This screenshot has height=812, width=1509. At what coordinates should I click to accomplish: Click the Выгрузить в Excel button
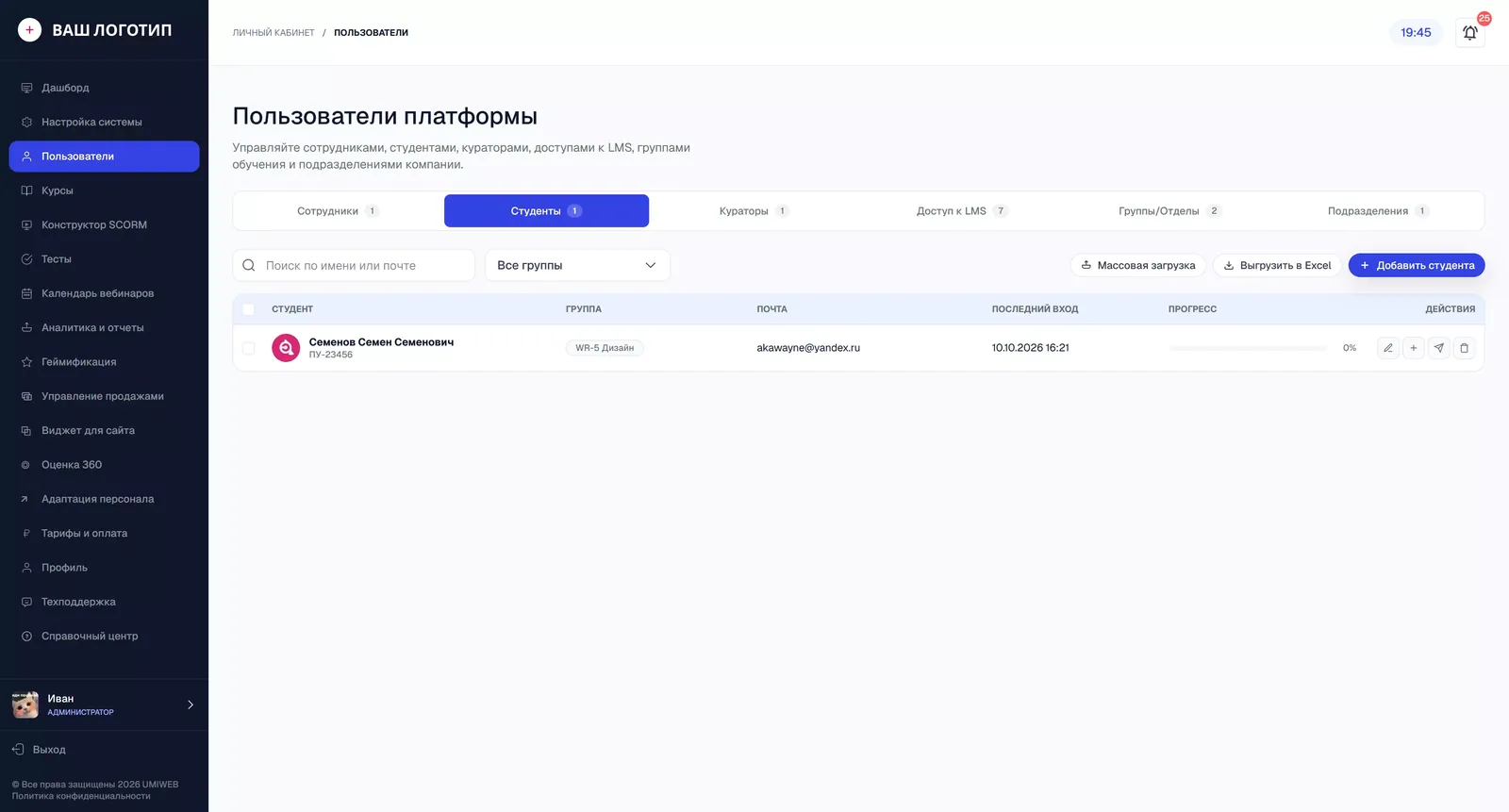(x=1277, y=266)
